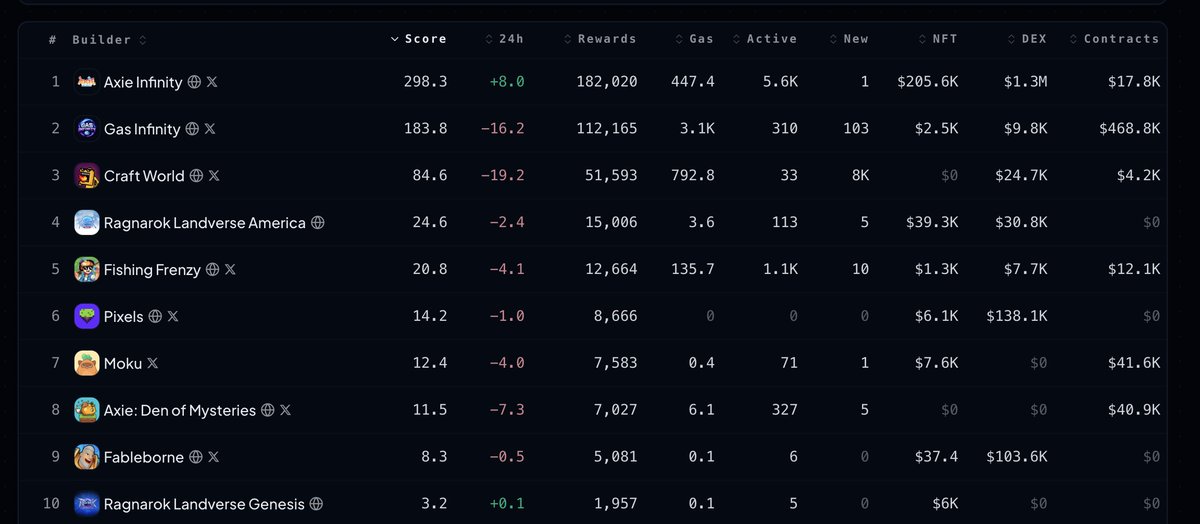Click the Fableborne logo thumbnail

[87, 457]
